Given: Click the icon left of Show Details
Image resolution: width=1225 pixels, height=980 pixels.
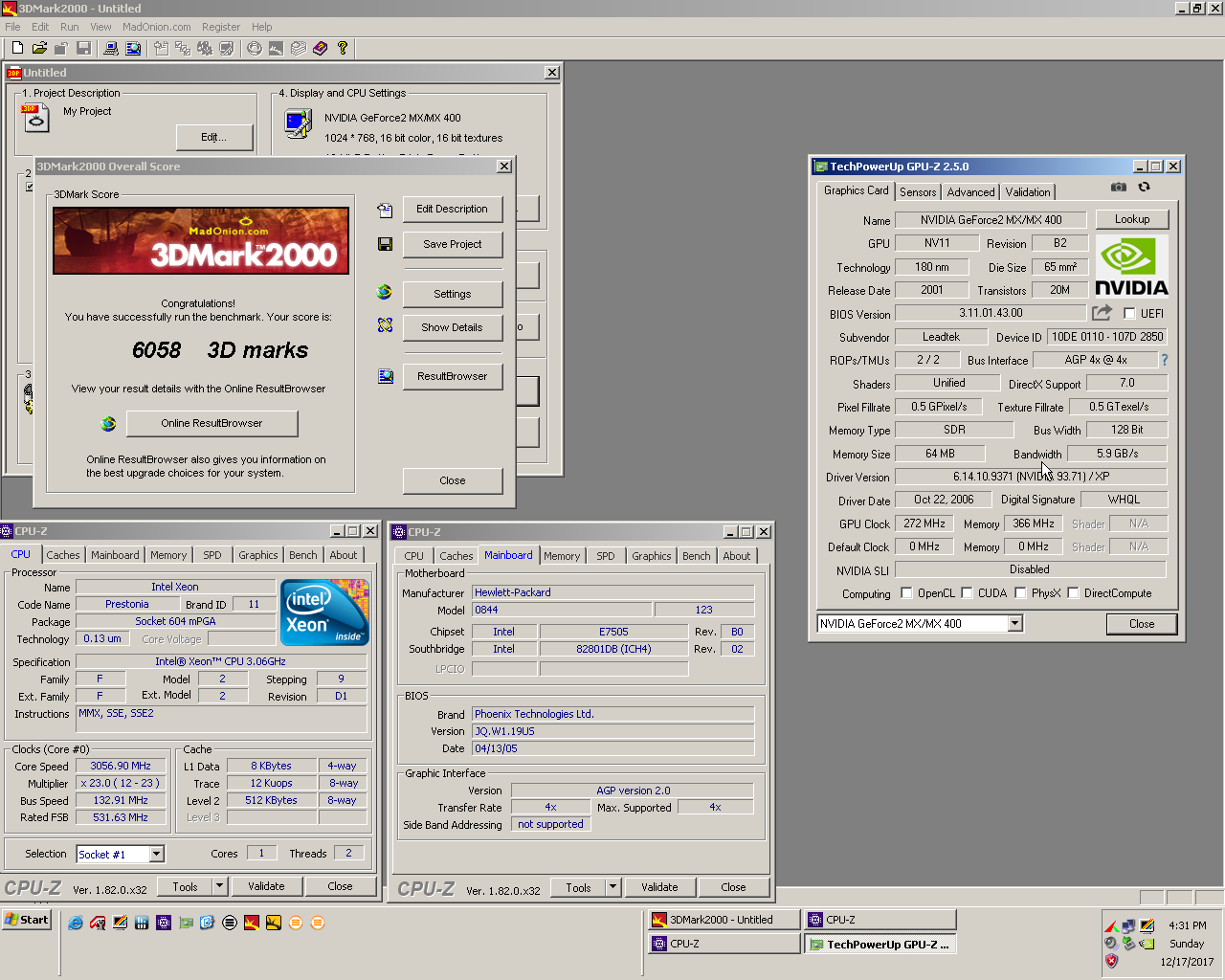Looking at the screenshot, I should pyautogui.click(x=385, y=326).
